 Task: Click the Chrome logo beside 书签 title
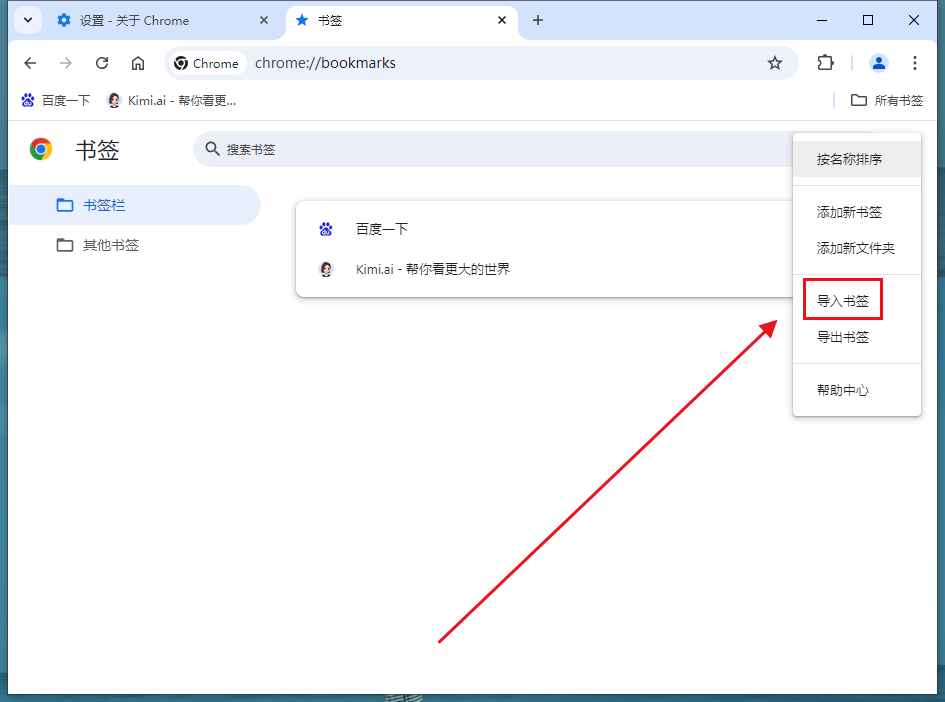tap(41, 149)
